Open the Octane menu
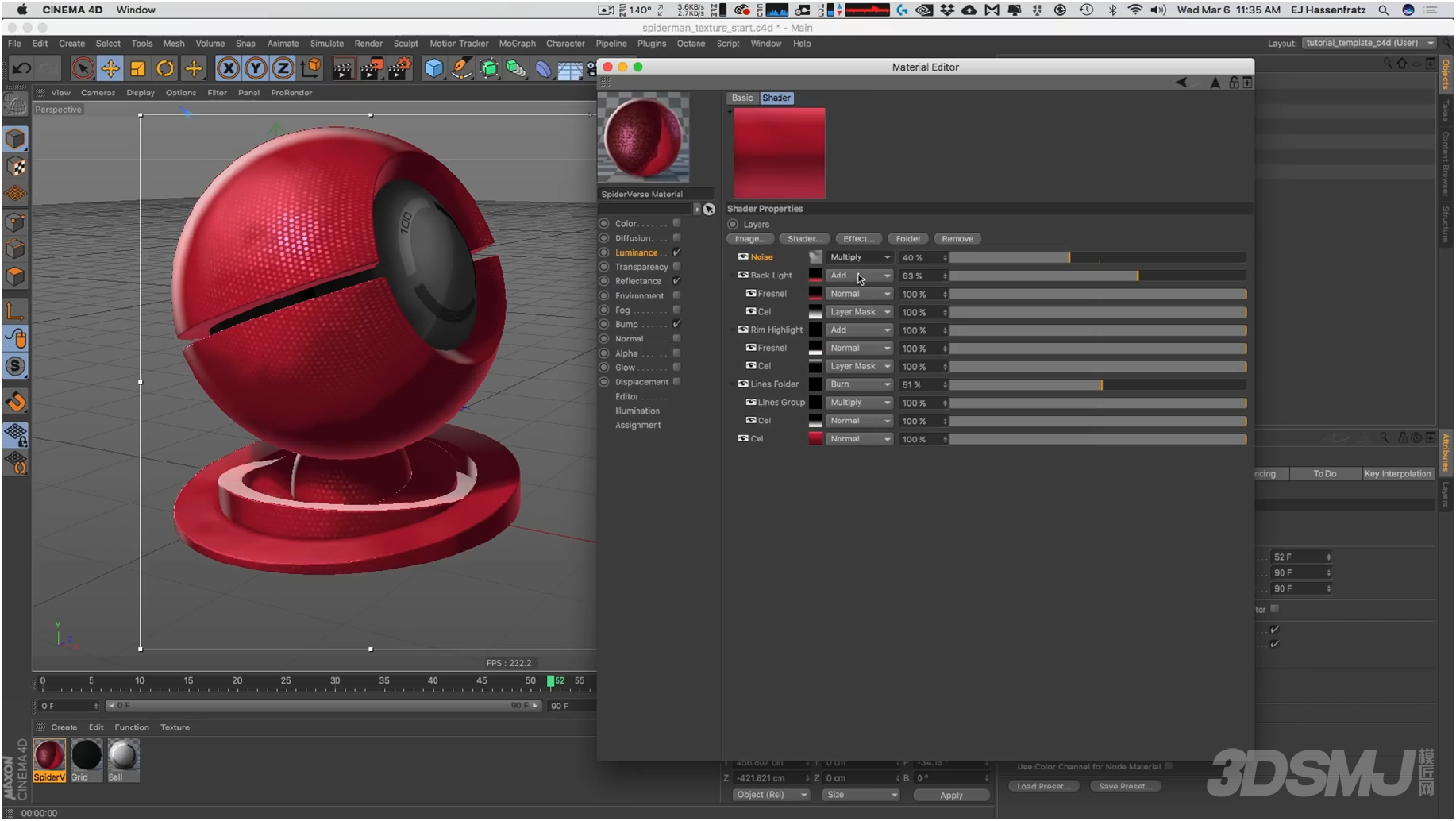The image size is (1456, 821). [x=691, y=44]
